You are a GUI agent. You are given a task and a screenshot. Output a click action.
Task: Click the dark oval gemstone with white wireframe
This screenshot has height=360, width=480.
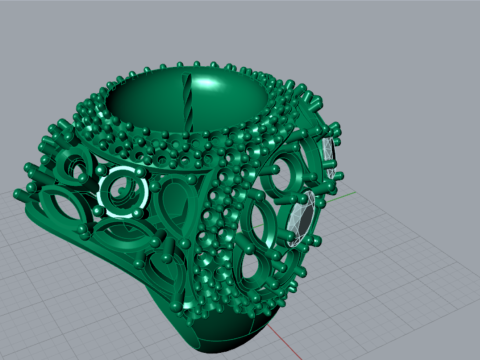(x=301, y=219)
